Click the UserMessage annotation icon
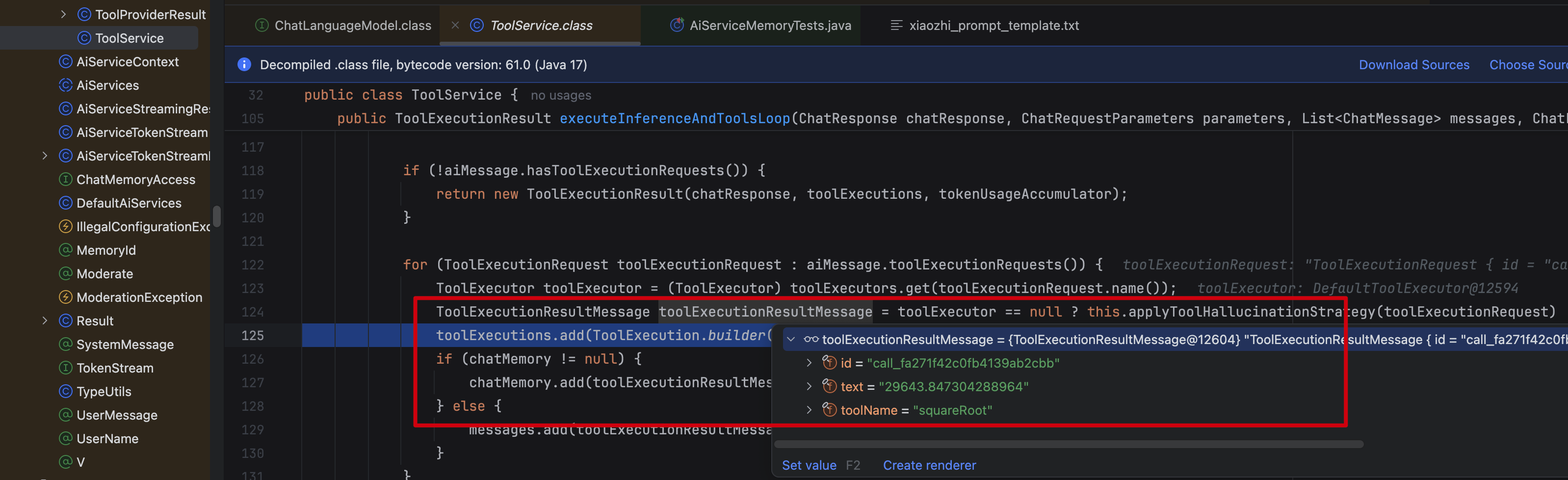Screen dimensions: 1568x480 [66, 415]
